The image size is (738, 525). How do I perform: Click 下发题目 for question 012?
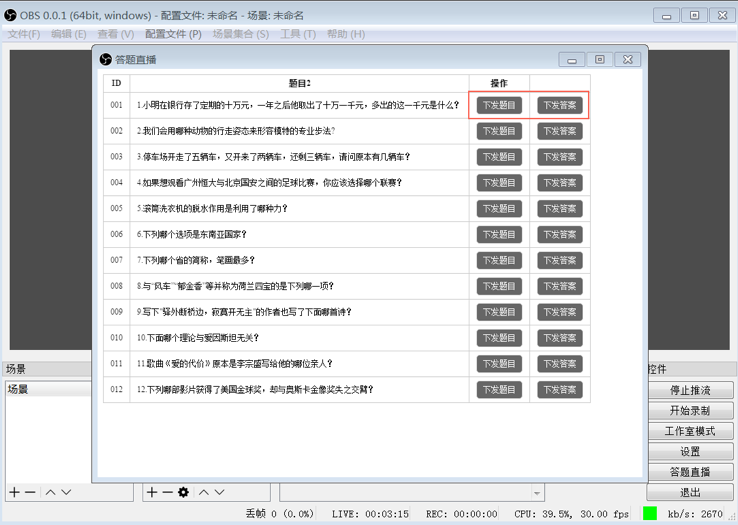(x=499, y=389)
